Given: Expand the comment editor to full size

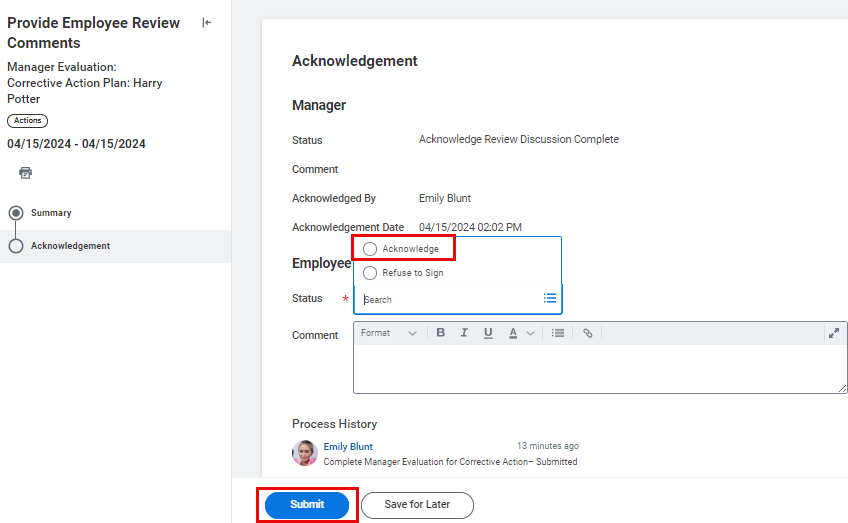Looking at the screenshot, I should pos(834,333).
